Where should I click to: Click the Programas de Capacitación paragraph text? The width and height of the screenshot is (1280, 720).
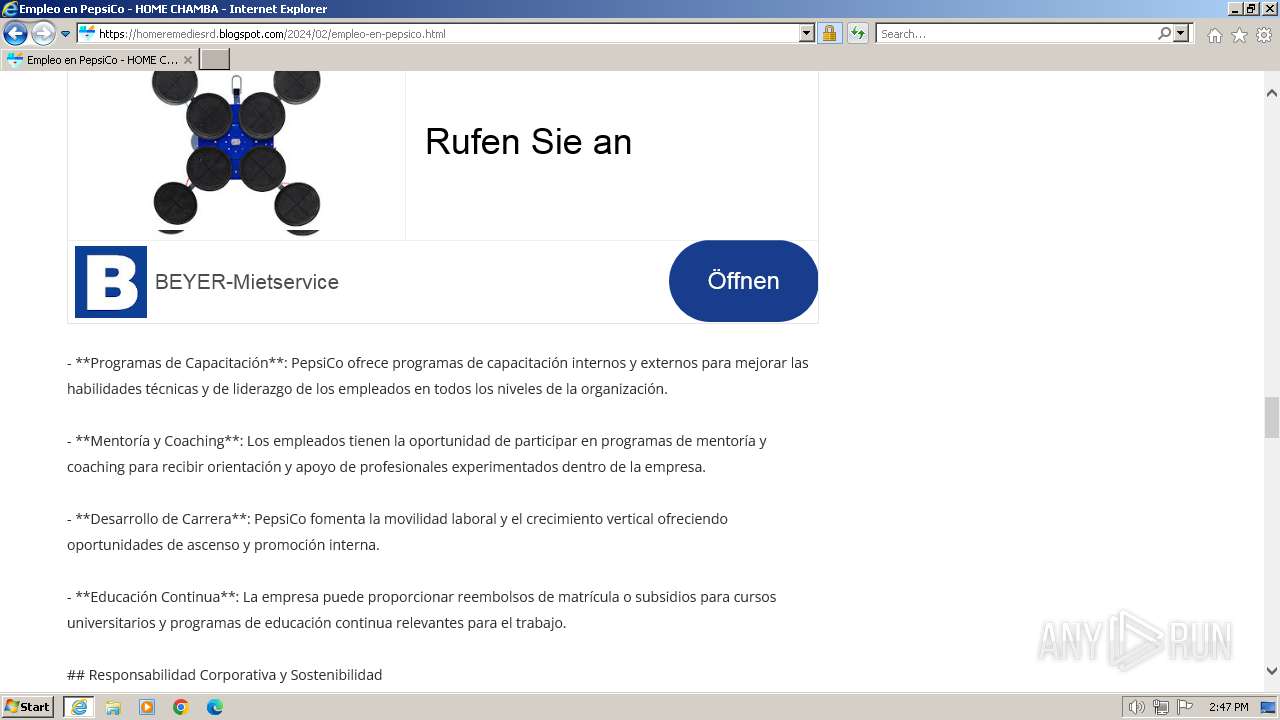(x=438, y=376)
